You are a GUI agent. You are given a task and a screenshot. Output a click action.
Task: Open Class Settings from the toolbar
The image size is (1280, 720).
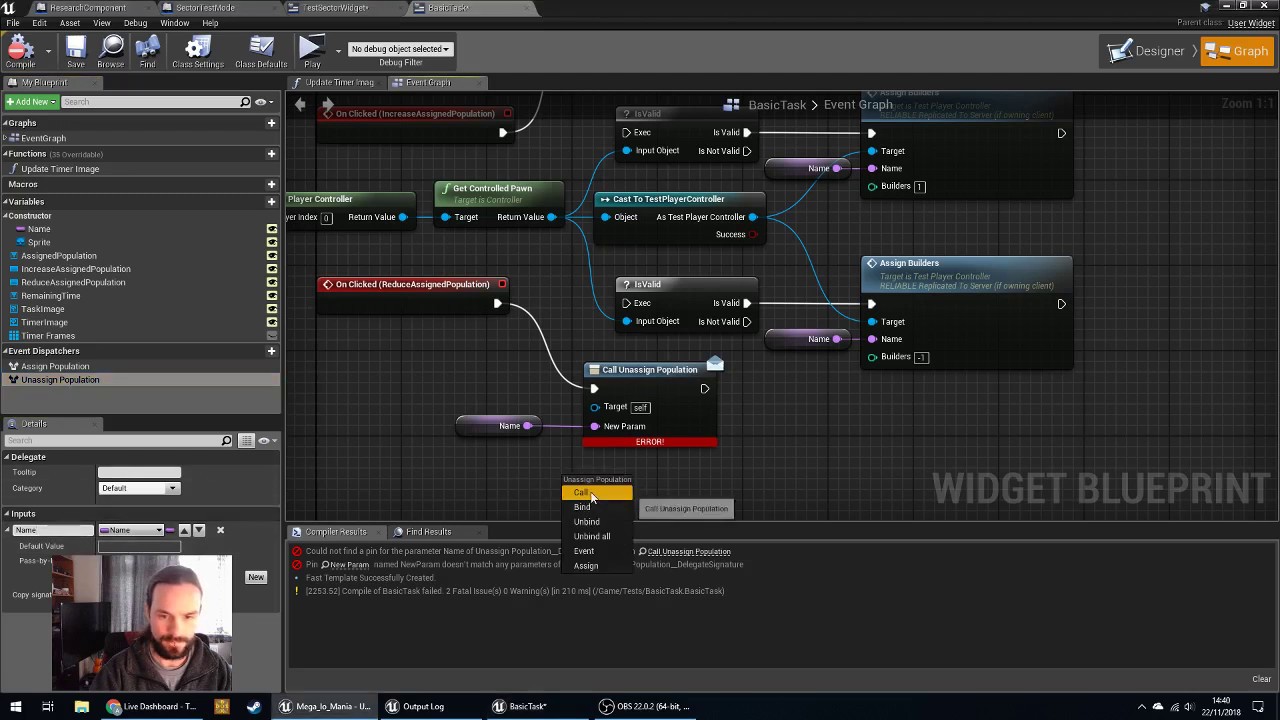click(198, 52)
